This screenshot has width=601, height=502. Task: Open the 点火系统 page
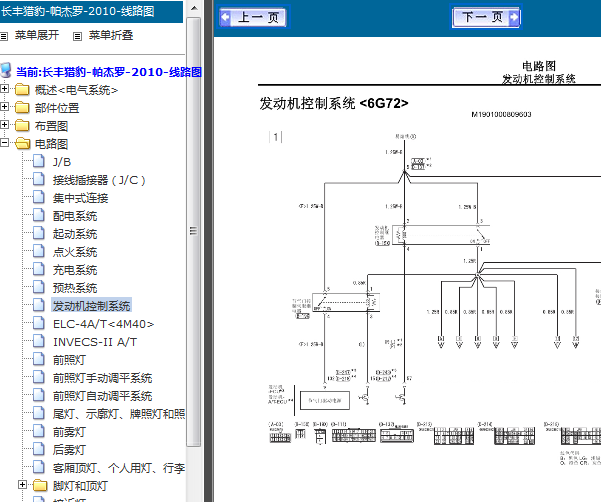click(75, 252)
